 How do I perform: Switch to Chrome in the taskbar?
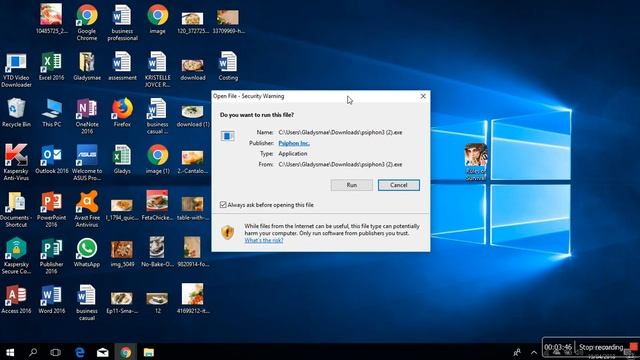coord(125,352)
